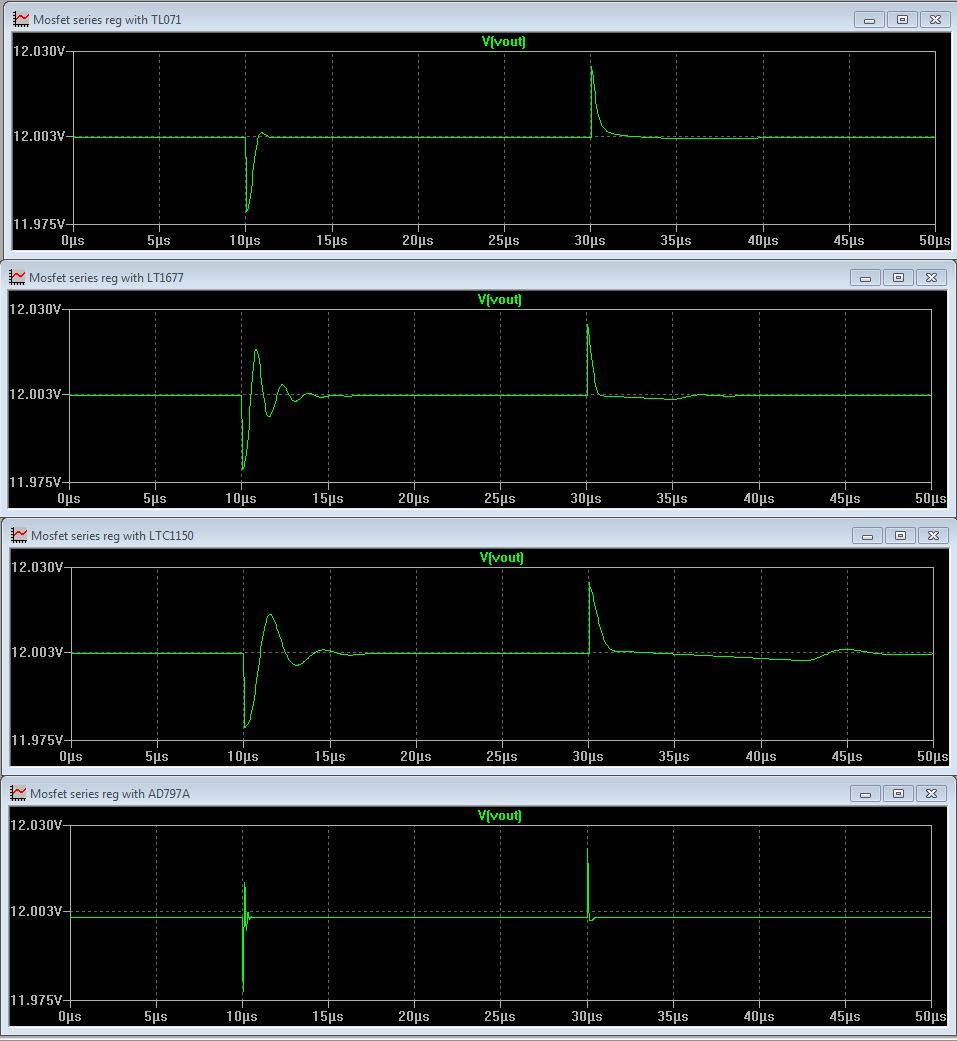This screenshot has height=1041, width=957.
Task: Close the AD797A plot window
Action: coord(931,793)
